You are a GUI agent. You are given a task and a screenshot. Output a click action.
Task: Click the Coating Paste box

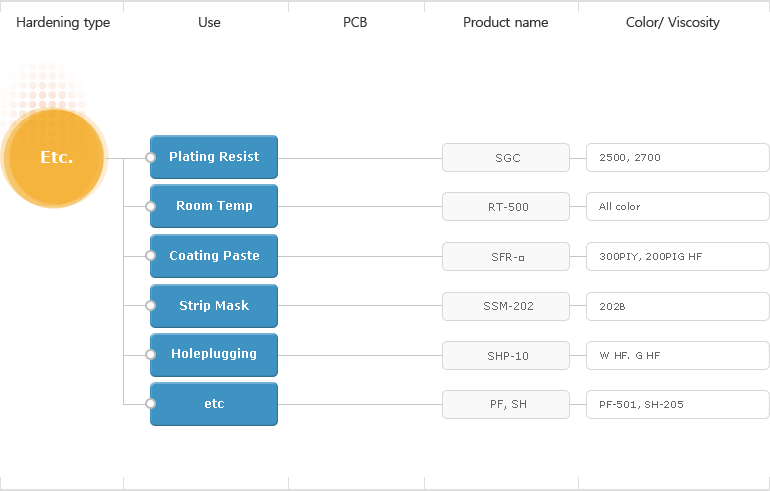(214, 256)
